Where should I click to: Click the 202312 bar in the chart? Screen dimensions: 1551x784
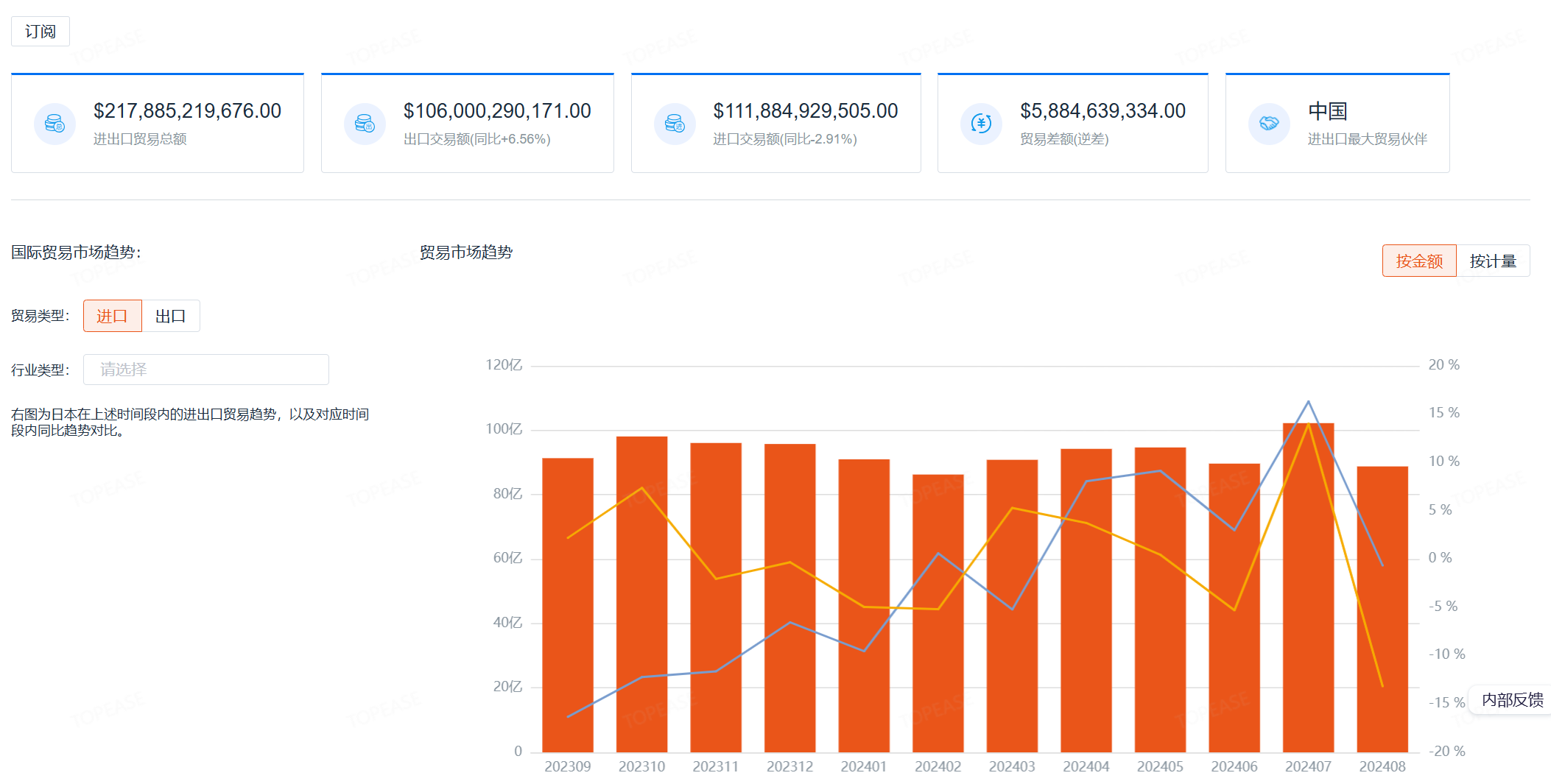(789, 596)
